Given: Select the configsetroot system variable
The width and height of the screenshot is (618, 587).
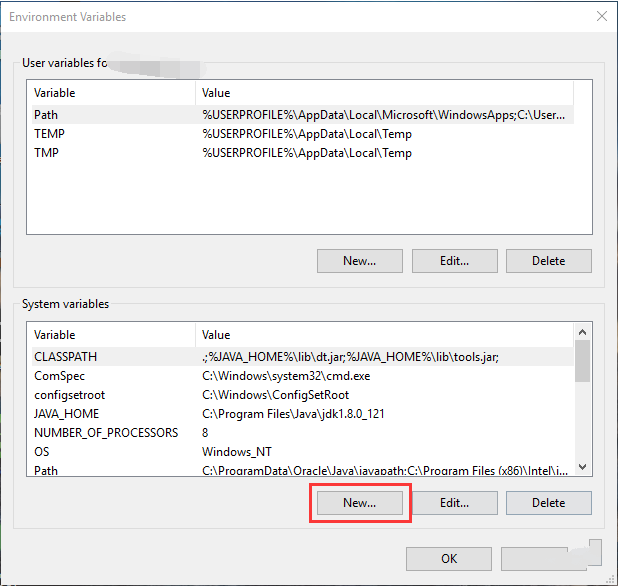Looking at the screenshot, I should pos(67,395).
